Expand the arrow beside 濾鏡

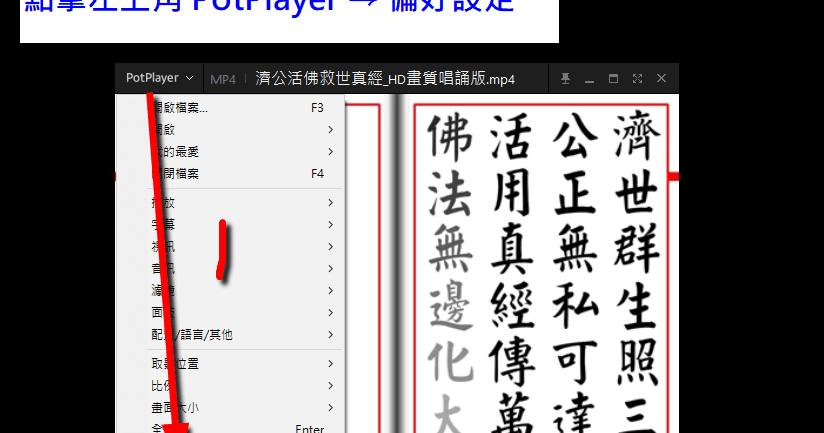coord(331,291)
